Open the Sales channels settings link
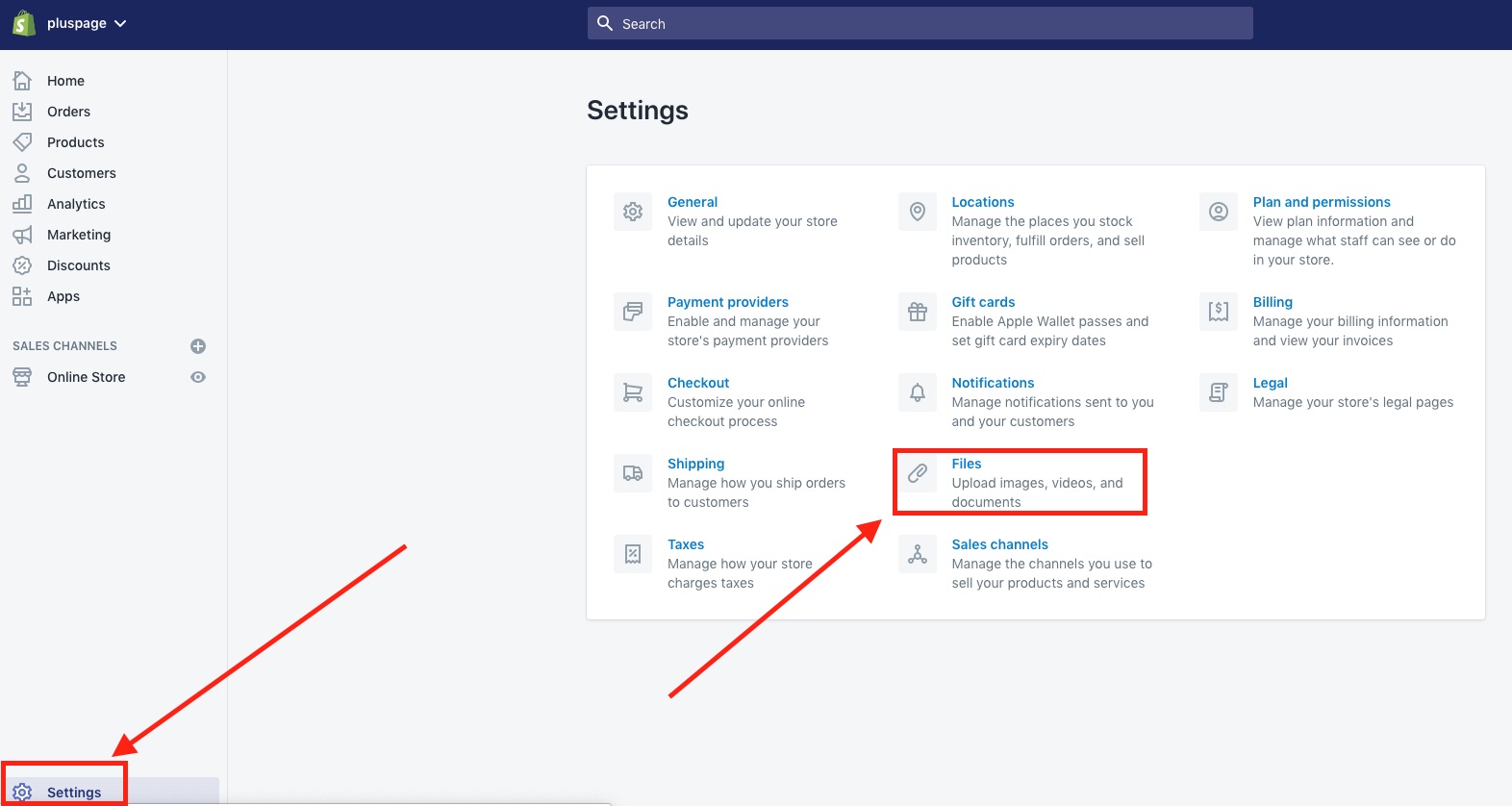Screen dimensions: 1512x806 click(x=999, y=544)
